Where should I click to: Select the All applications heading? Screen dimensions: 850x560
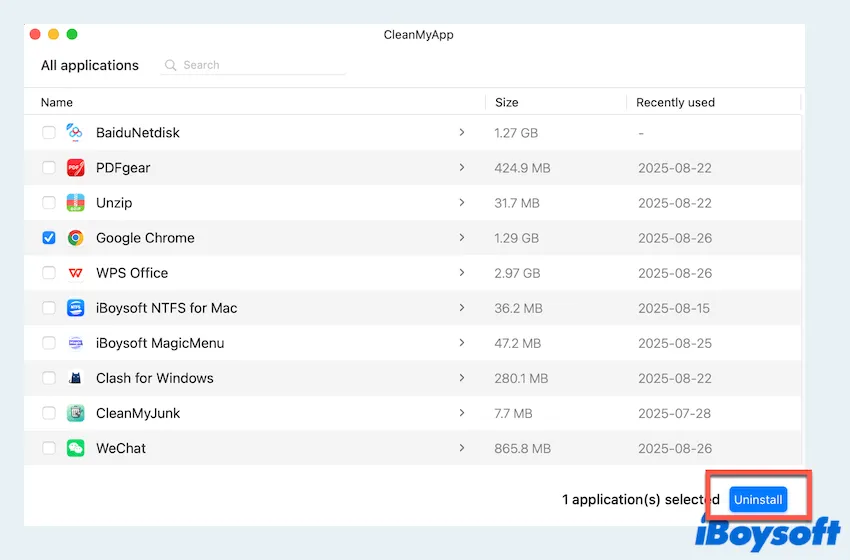[x=90, y=66]
